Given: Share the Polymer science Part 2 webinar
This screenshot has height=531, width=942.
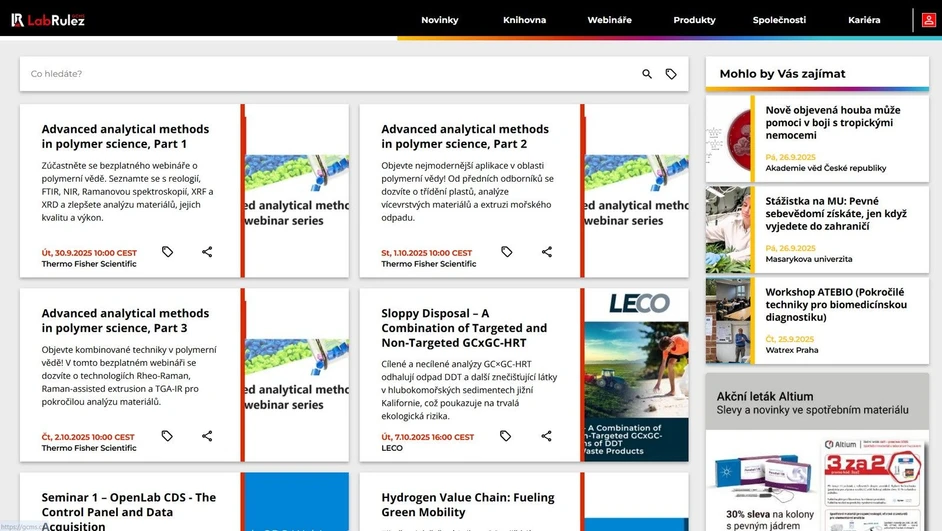Looking at the screenshot, I should [546, 252].
